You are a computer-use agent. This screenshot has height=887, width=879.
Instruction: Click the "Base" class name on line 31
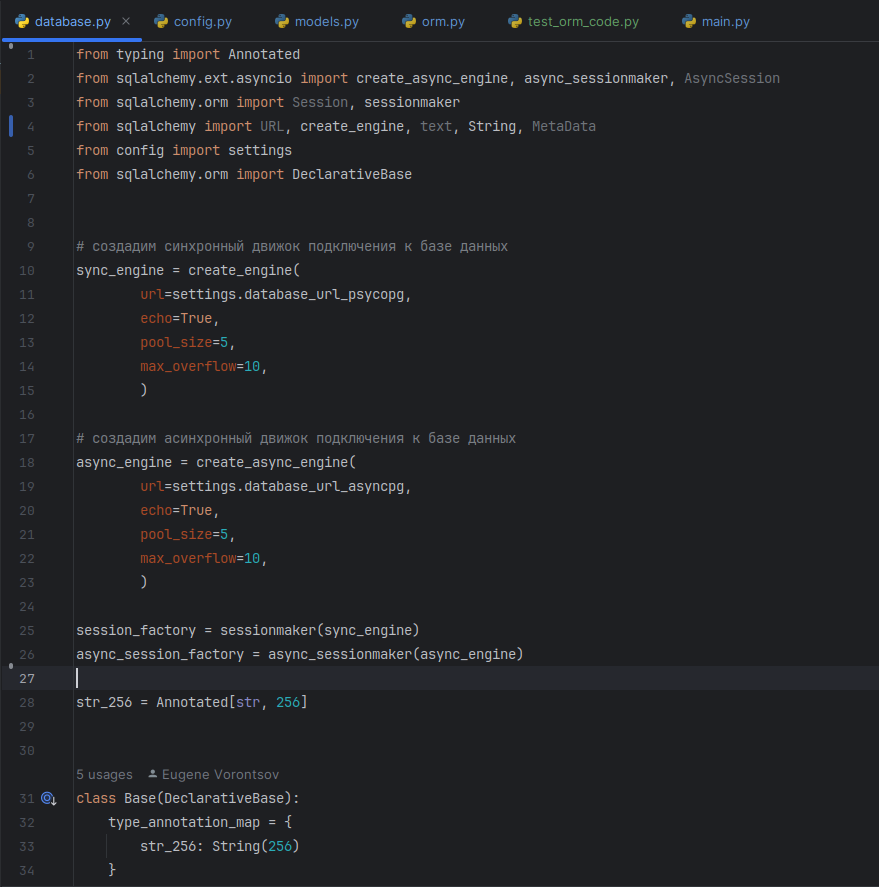[x=140, y=798]
